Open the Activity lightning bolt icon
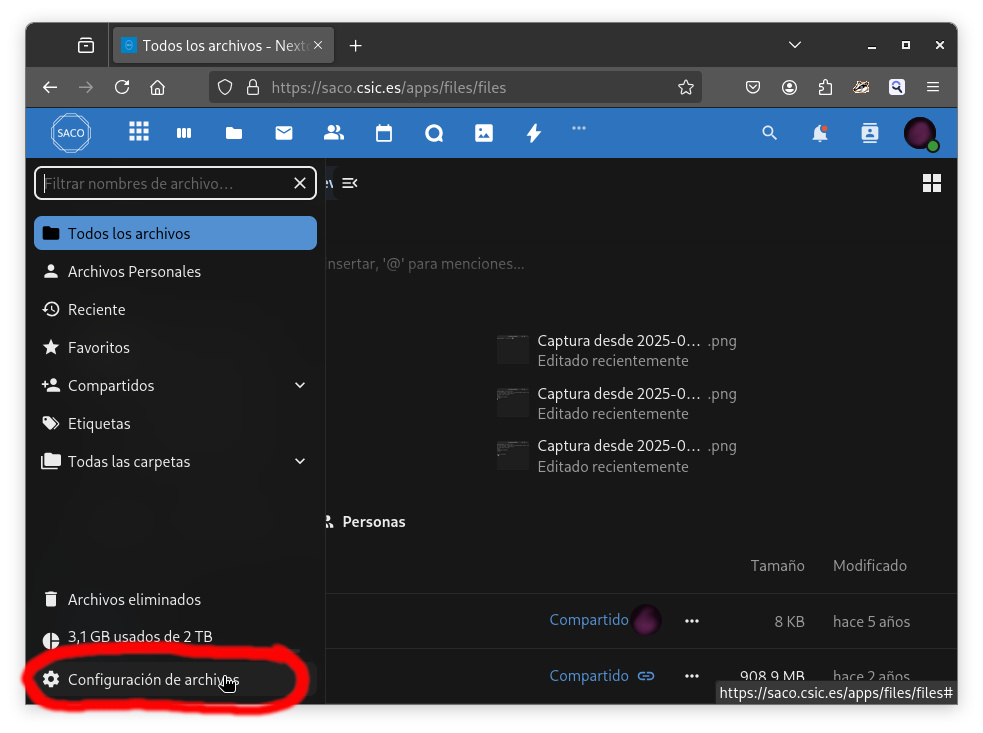Screen dimensions: 983x733 click(x=534, y=133)
